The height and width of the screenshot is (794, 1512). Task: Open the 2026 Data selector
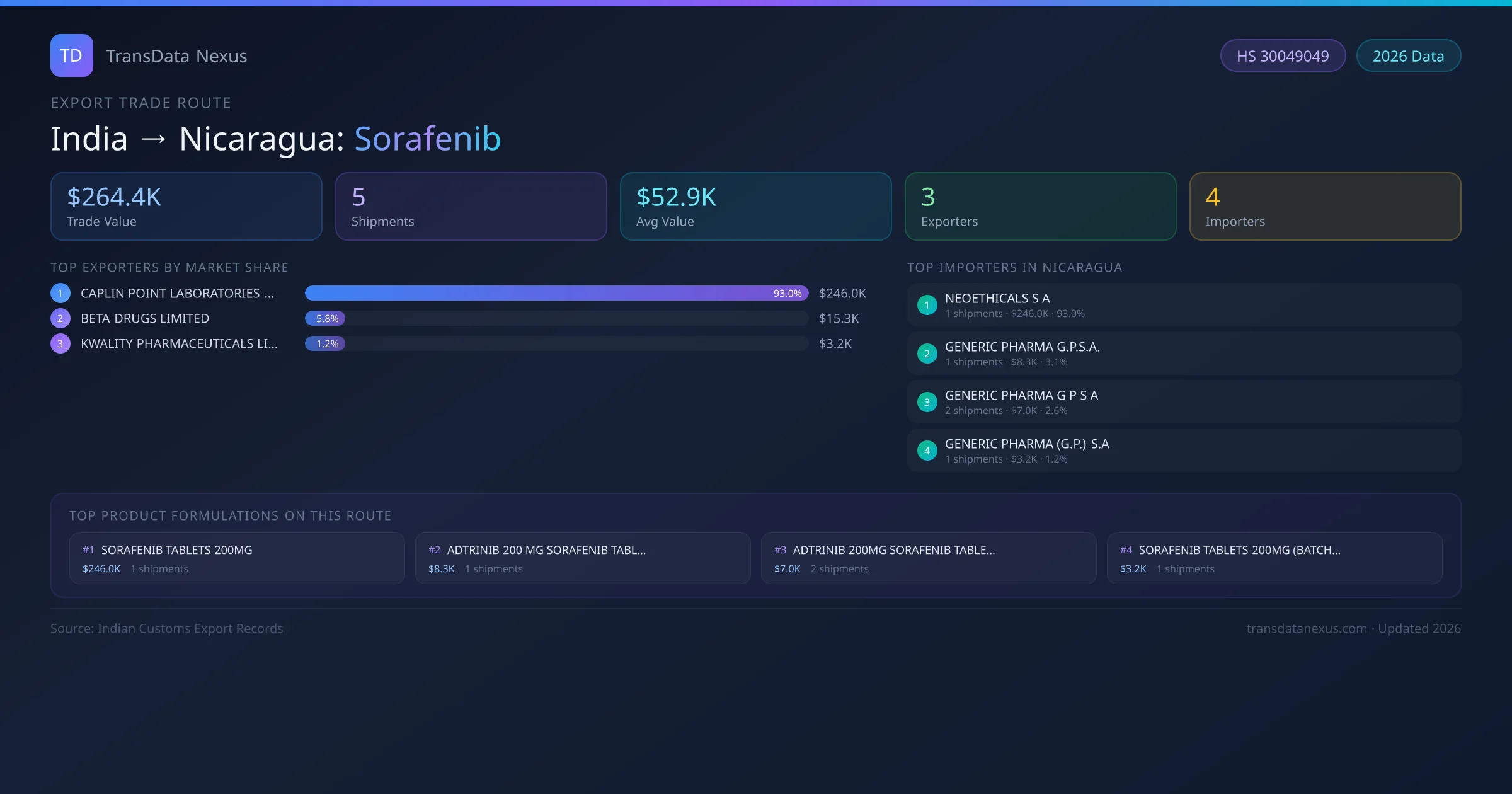coord(1408,55)
